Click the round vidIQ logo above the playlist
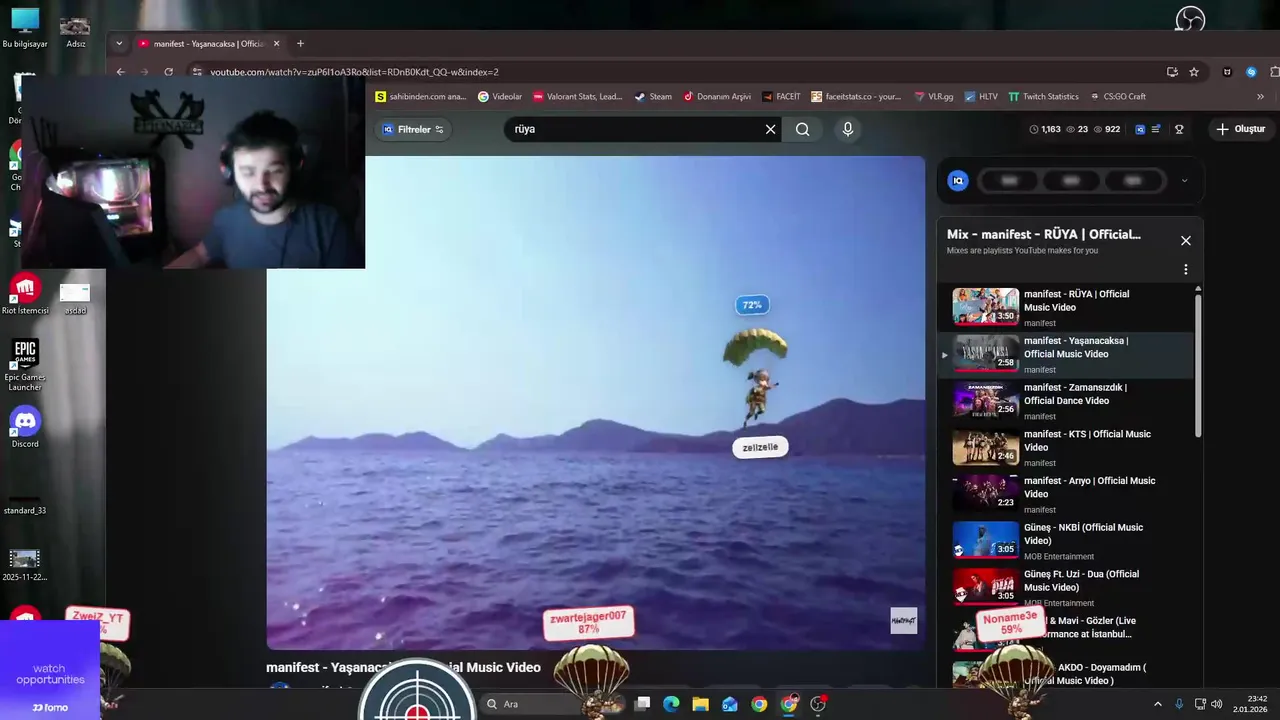This screenshot has height=720, width=1280. (x=958, y=181)
